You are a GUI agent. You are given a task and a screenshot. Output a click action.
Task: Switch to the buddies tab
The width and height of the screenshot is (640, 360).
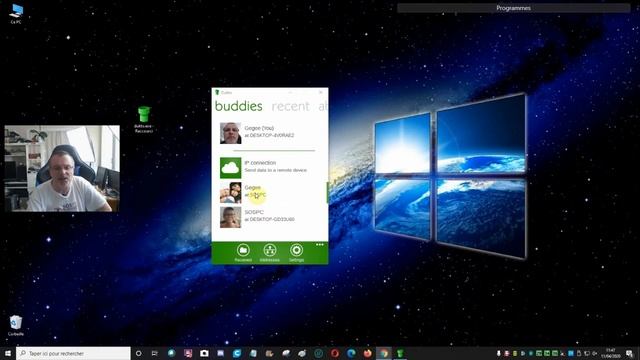tap(238, 106)
